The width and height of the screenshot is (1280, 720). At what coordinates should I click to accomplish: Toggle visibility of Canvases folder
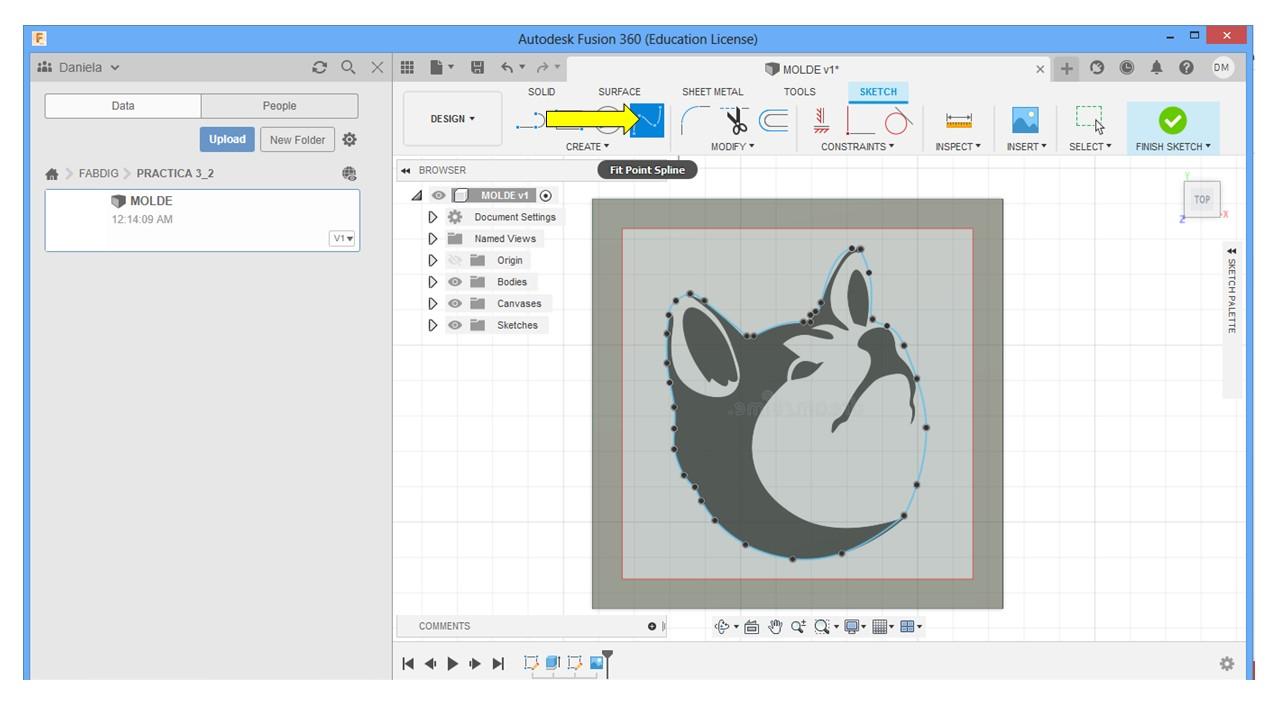click(455, 304)
